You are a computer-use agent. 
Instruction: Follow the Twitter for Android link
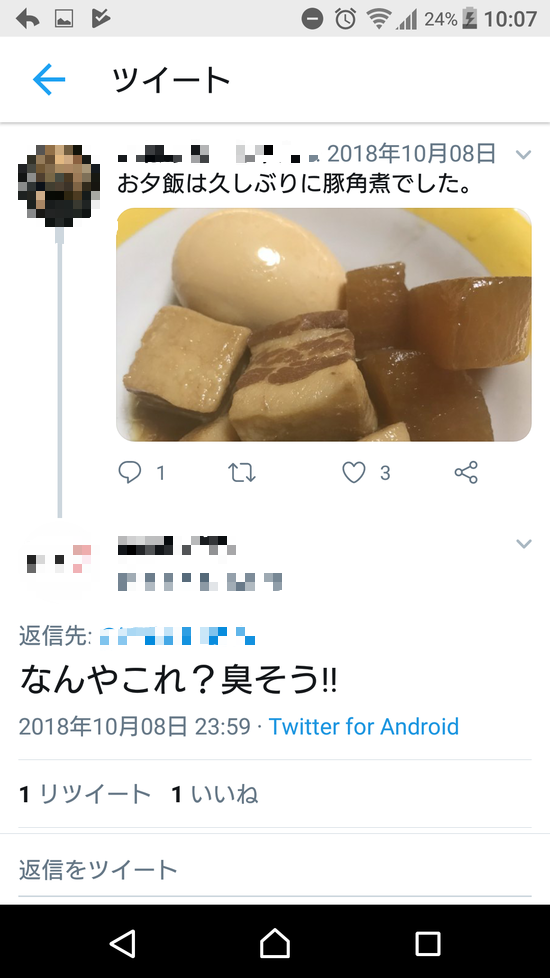click(x=364, y=726)
